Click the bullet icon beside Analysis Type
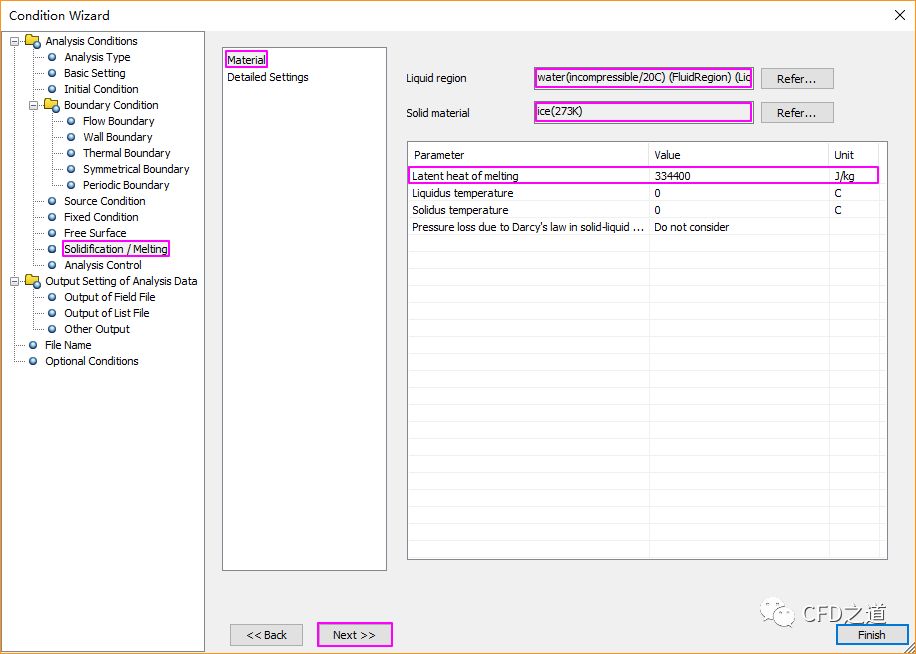This screenshot has width=916, height=654. tap(52, 57)
